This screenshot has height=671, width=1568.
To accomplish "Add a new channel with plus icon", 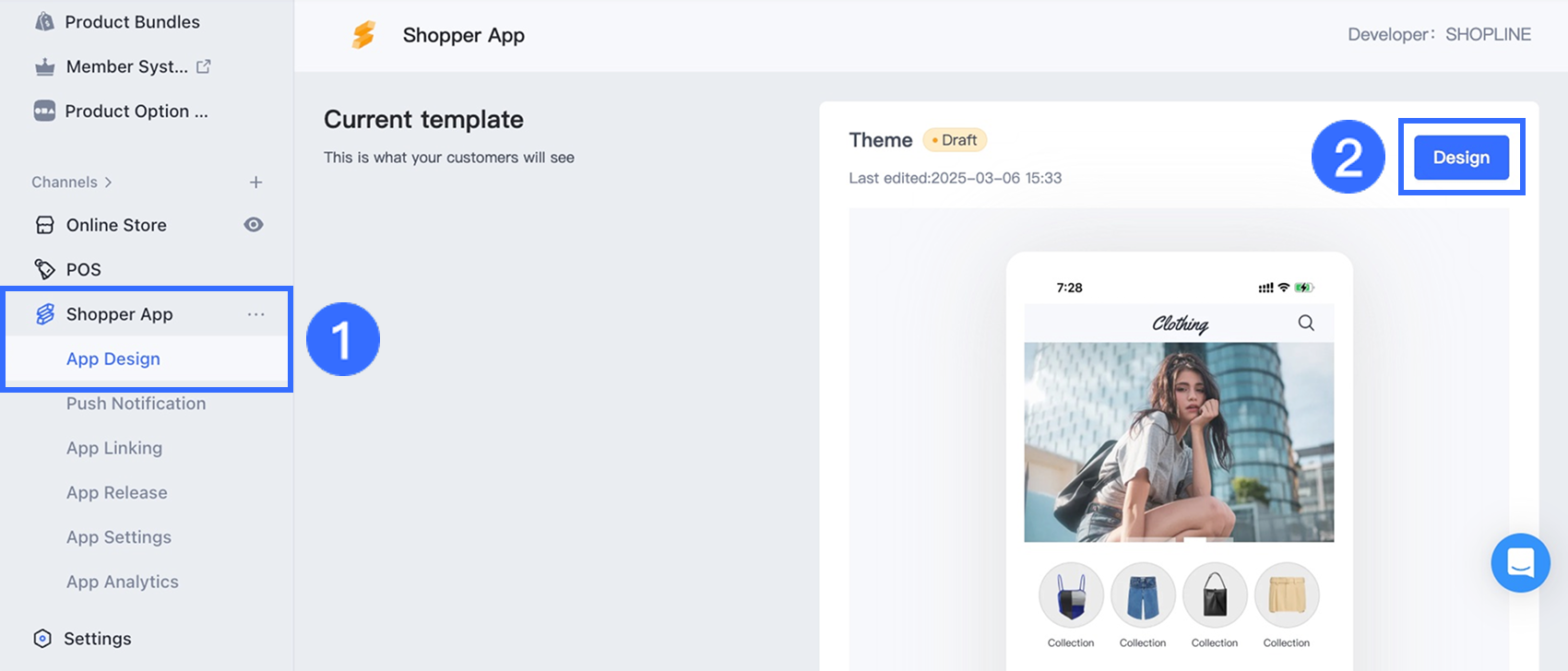I will point(255,182).
